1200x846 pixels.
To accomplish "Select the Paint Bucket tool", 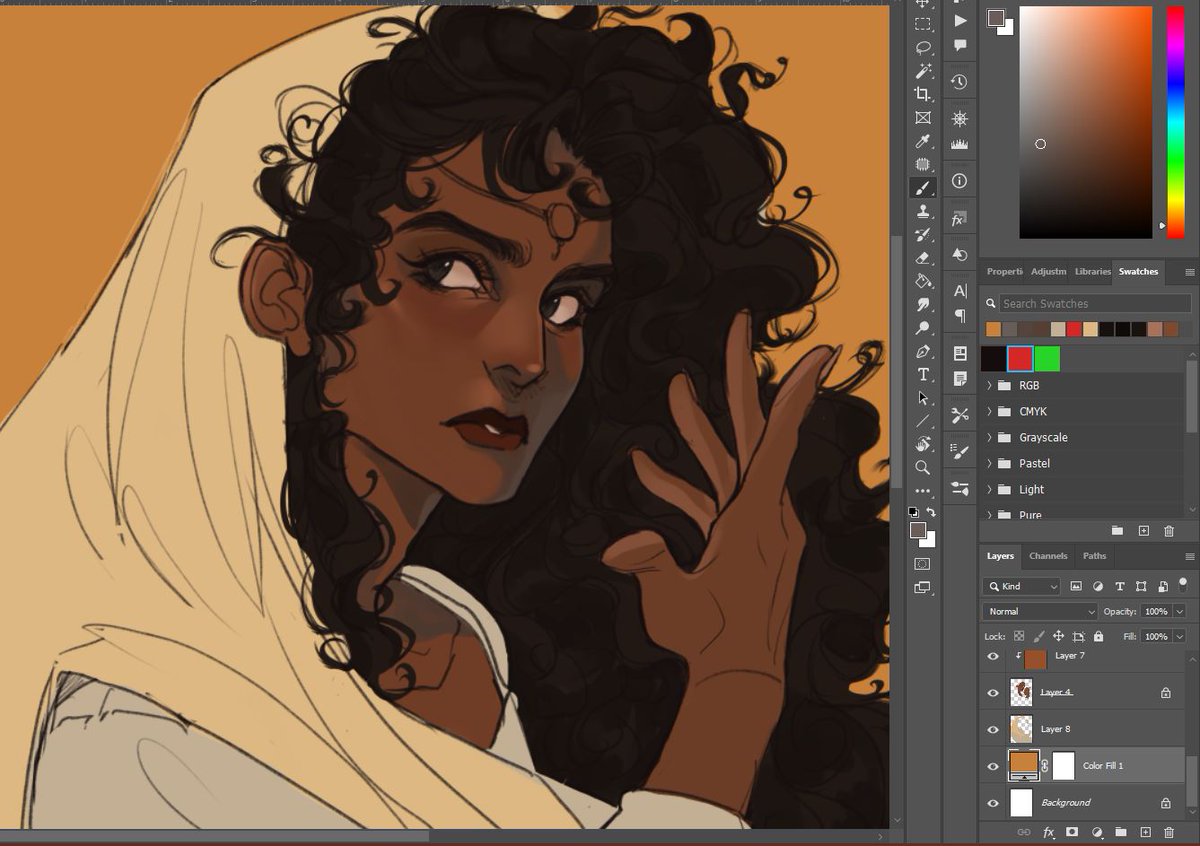I will coord(923,281).
